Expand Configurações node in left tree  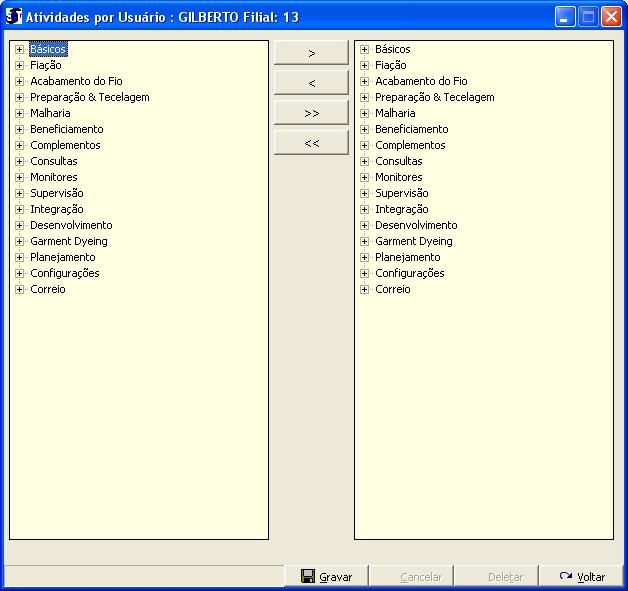(x=19, y=273)
